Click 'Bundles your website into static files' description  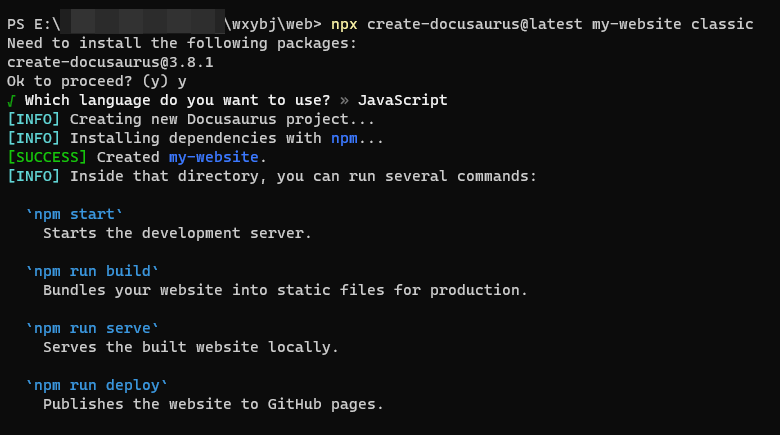coord(286,290)
